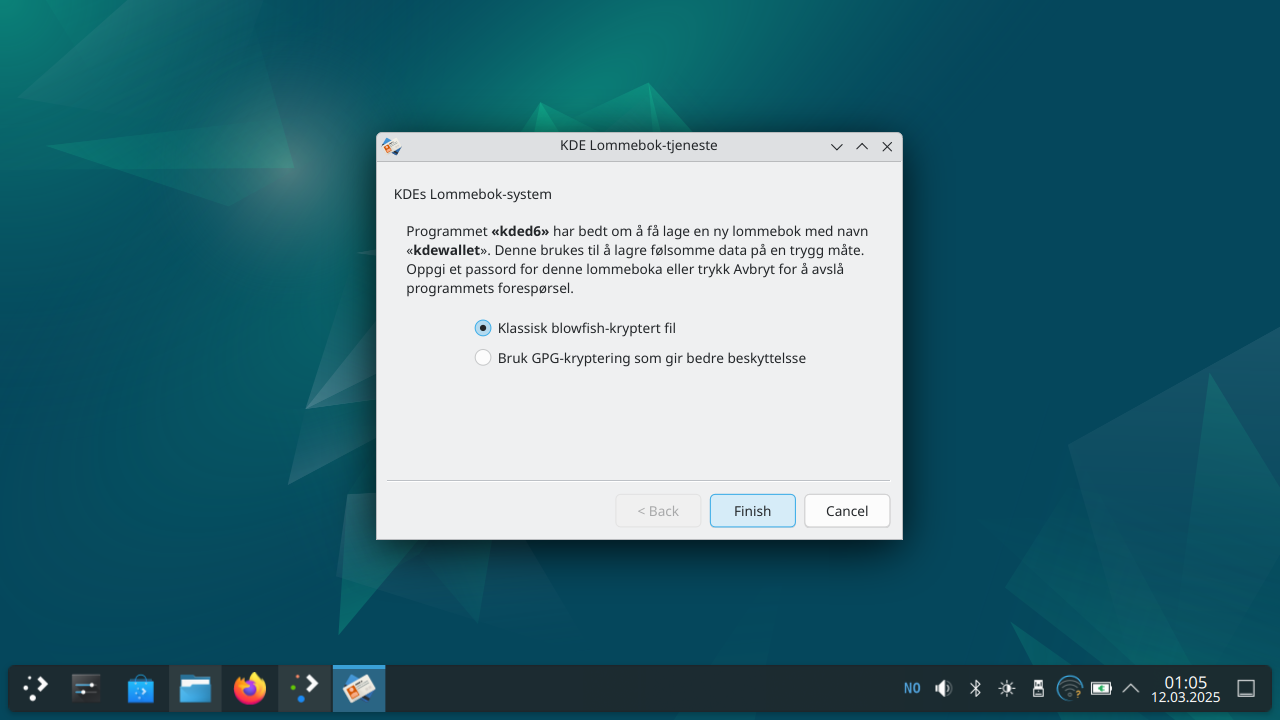Open the Dolphin file manager
Viewport: 1280px width, 720px height.
pyautogui.click(x=195, y=688)
